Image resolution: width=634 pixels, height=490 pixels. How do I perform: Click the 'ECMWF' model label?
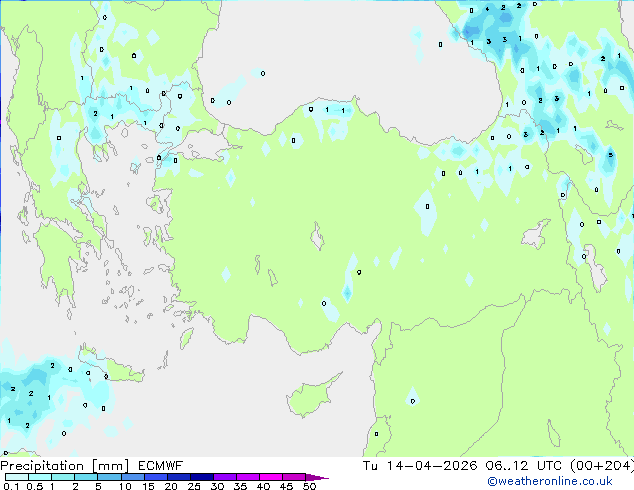(x=161, y=466)
